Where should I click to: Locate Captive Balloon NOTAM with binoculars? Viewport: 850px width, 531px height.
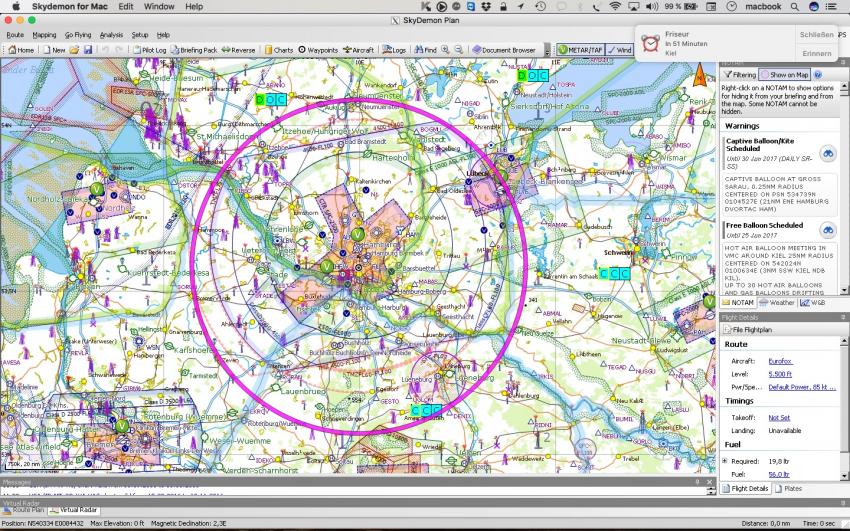coord(828,154)
